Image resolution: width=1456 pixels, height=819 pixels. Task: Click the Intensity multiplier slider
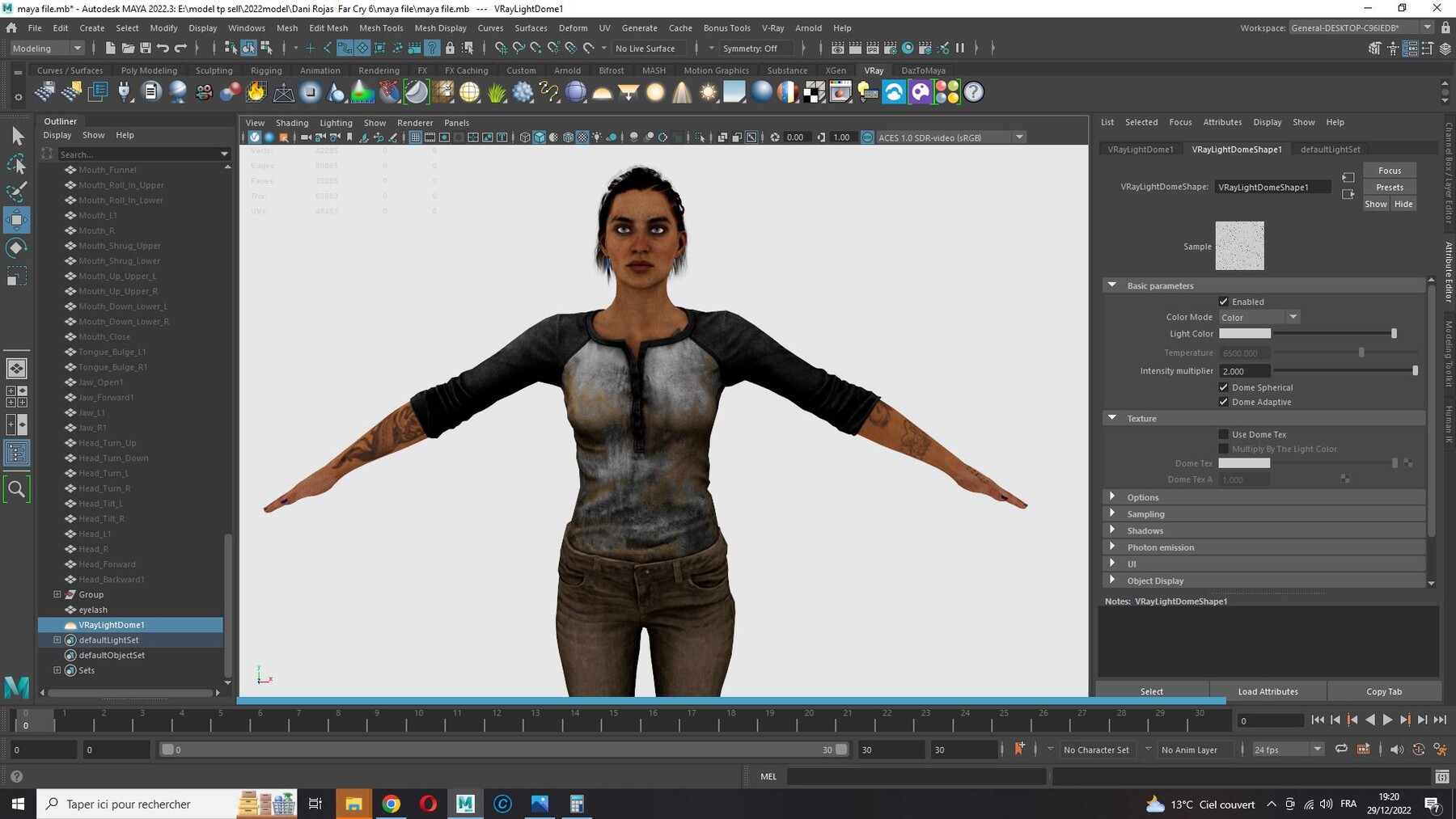1347,370
